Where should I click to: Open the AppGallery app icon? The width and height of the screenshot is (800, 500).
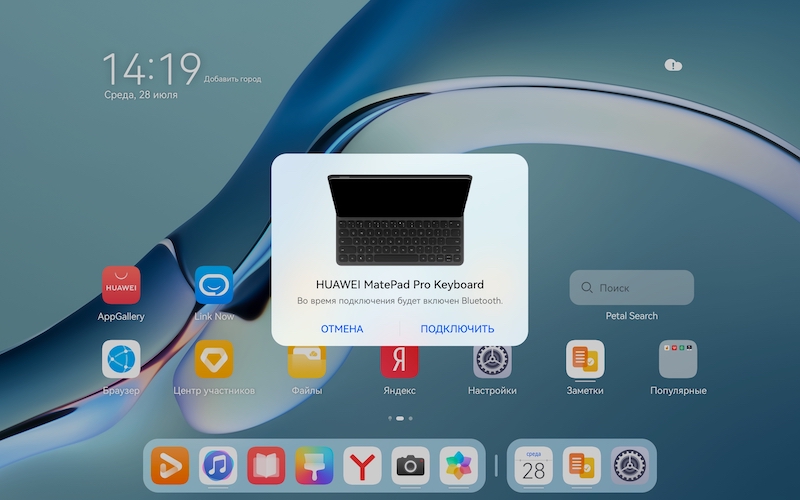pyautogui.click(x=121, y=285)
